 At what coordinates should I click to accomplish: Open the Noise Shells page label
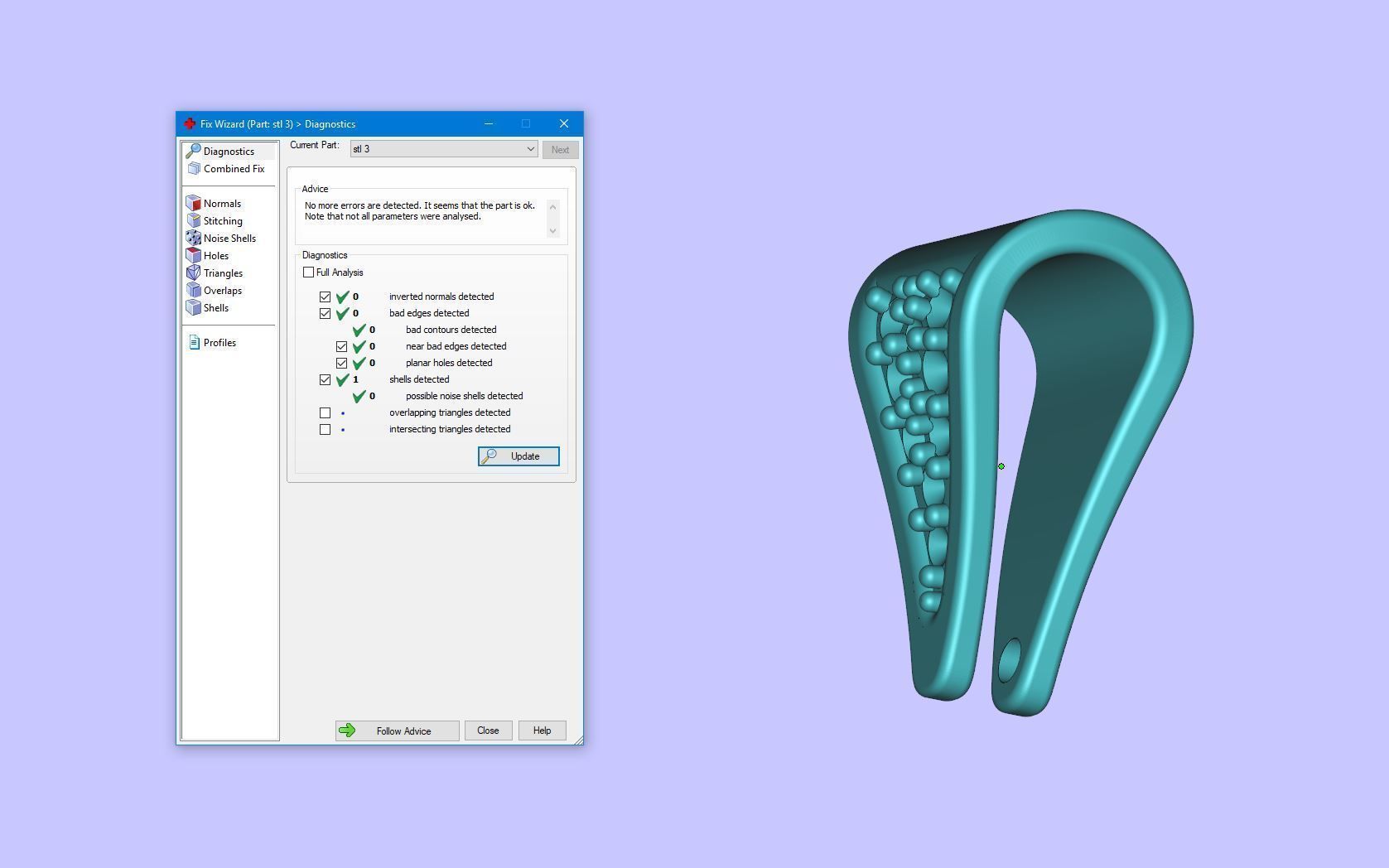pyautogui.click(x=229, y=239)
